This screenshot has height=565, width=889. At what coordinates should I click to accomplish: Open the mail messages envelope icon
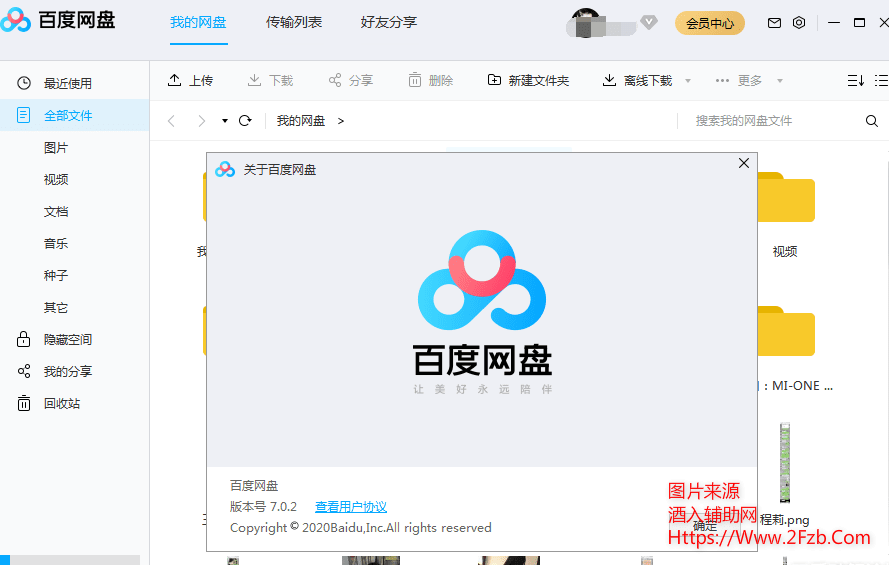(x=774, y=23)
